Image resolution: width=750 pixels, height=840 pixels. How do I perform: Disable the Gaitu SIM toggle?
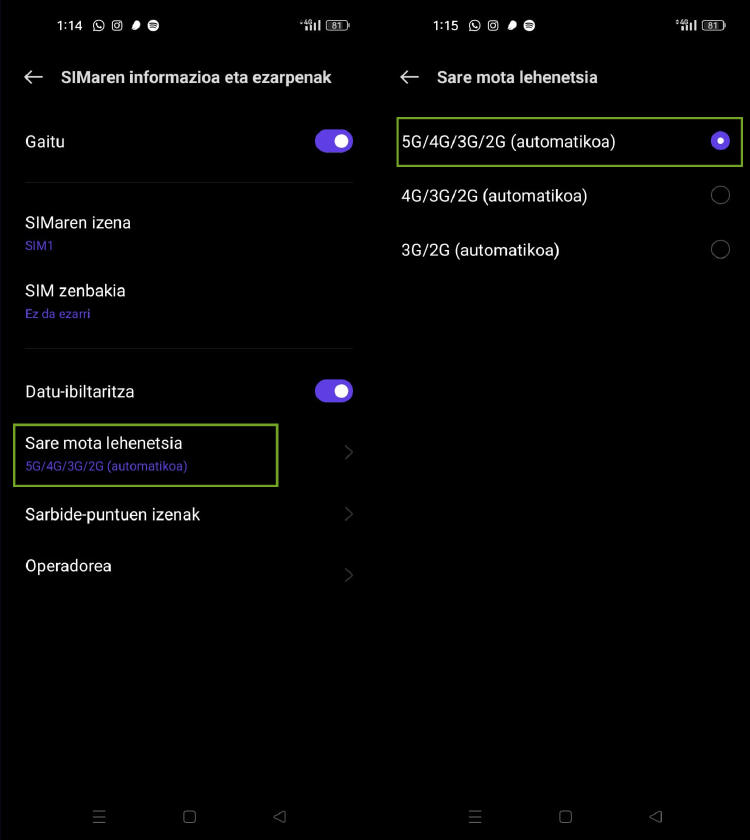pyautogui.click(x=333, y=141)
